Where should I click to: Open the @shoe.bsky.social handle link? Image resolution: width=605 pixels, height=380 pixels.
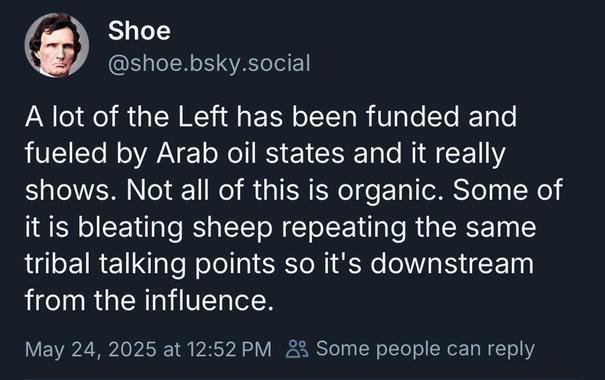[x=209, y=63]
